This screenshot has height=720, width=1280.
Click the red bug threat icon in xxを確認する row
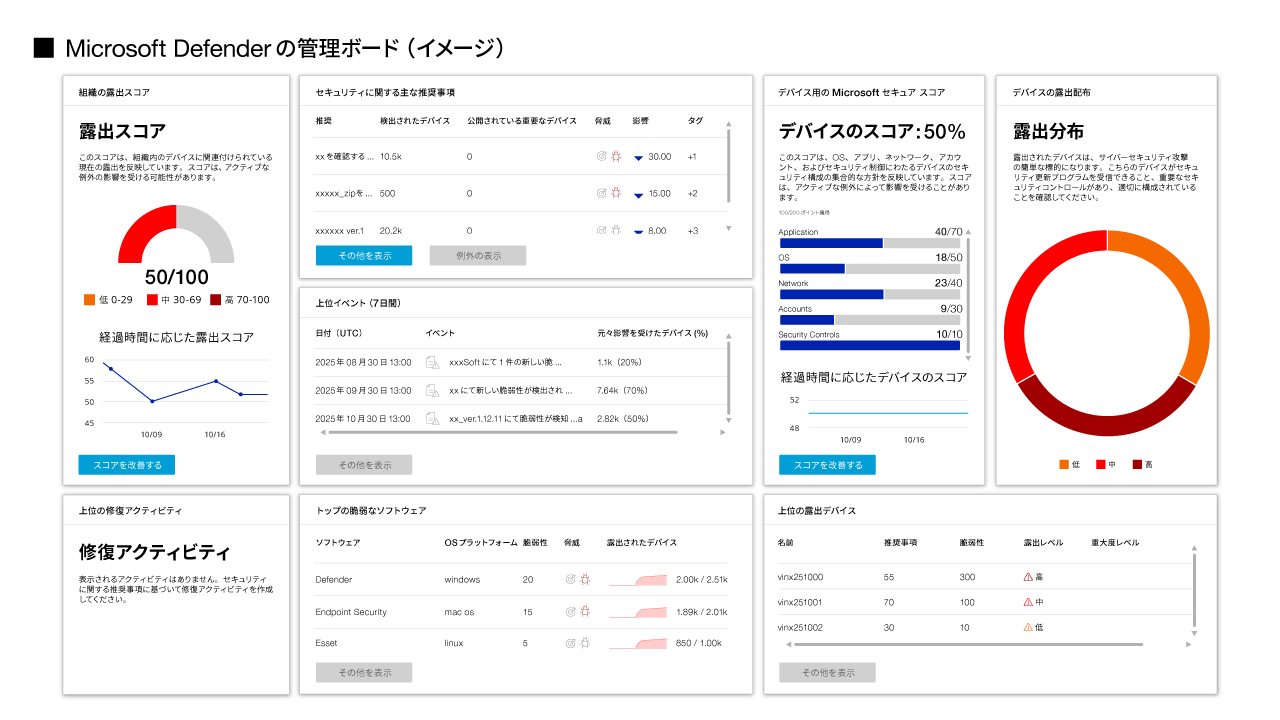(x=616, y=157)
